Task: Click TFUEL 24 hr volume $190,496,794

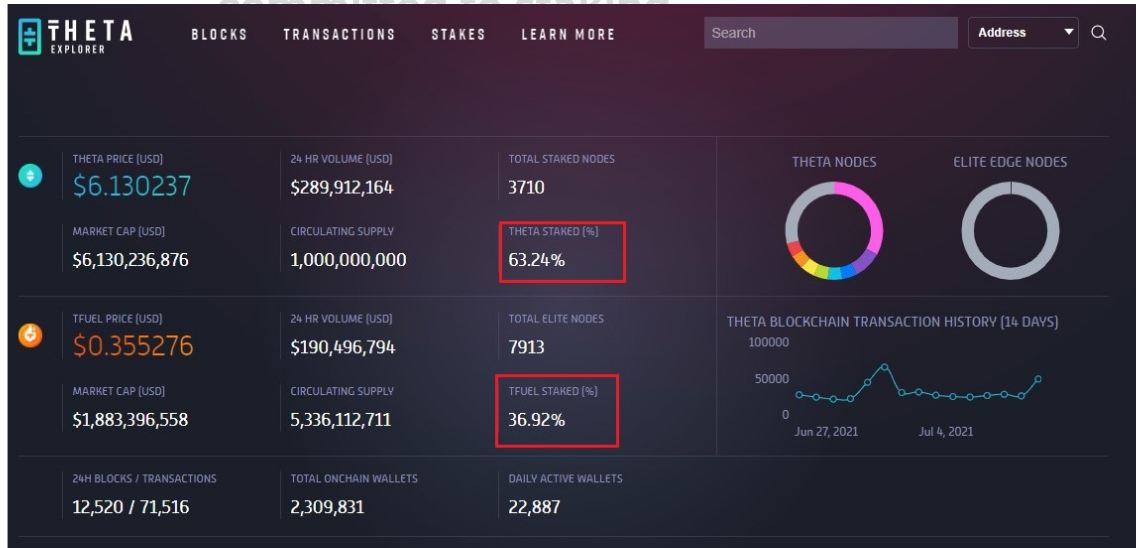Action: tap(342, 348)
